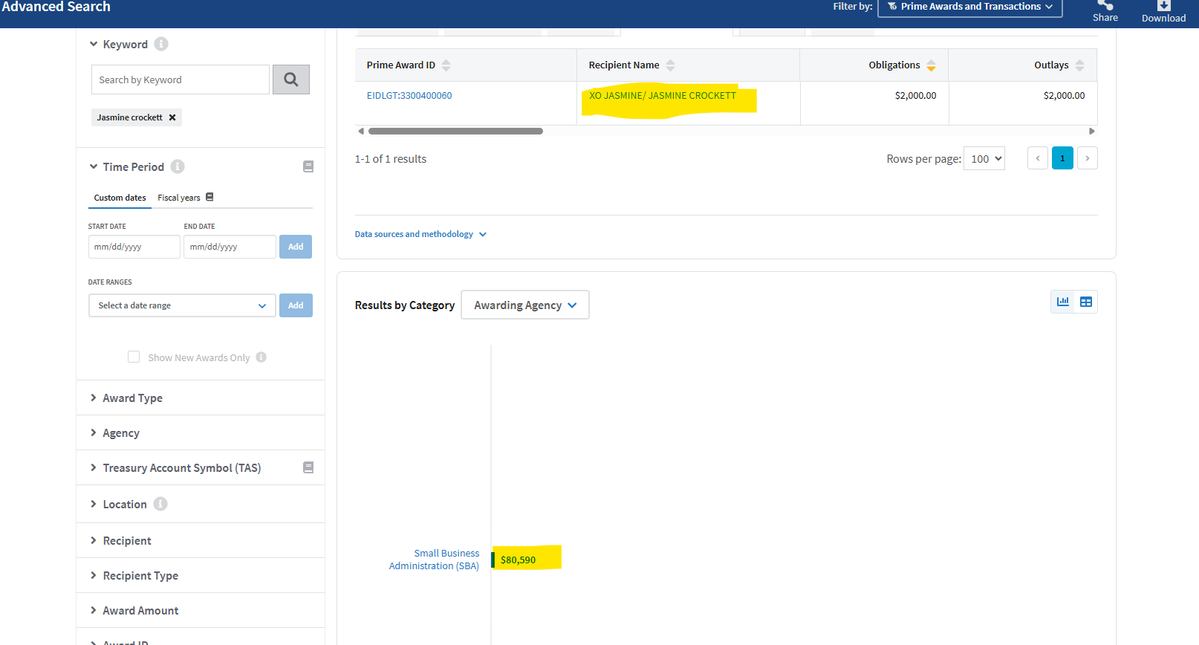The image size is (1199, 645).
Task: Remove the Jasmine crockett keyword tag
Action: [x=172, y=118]
